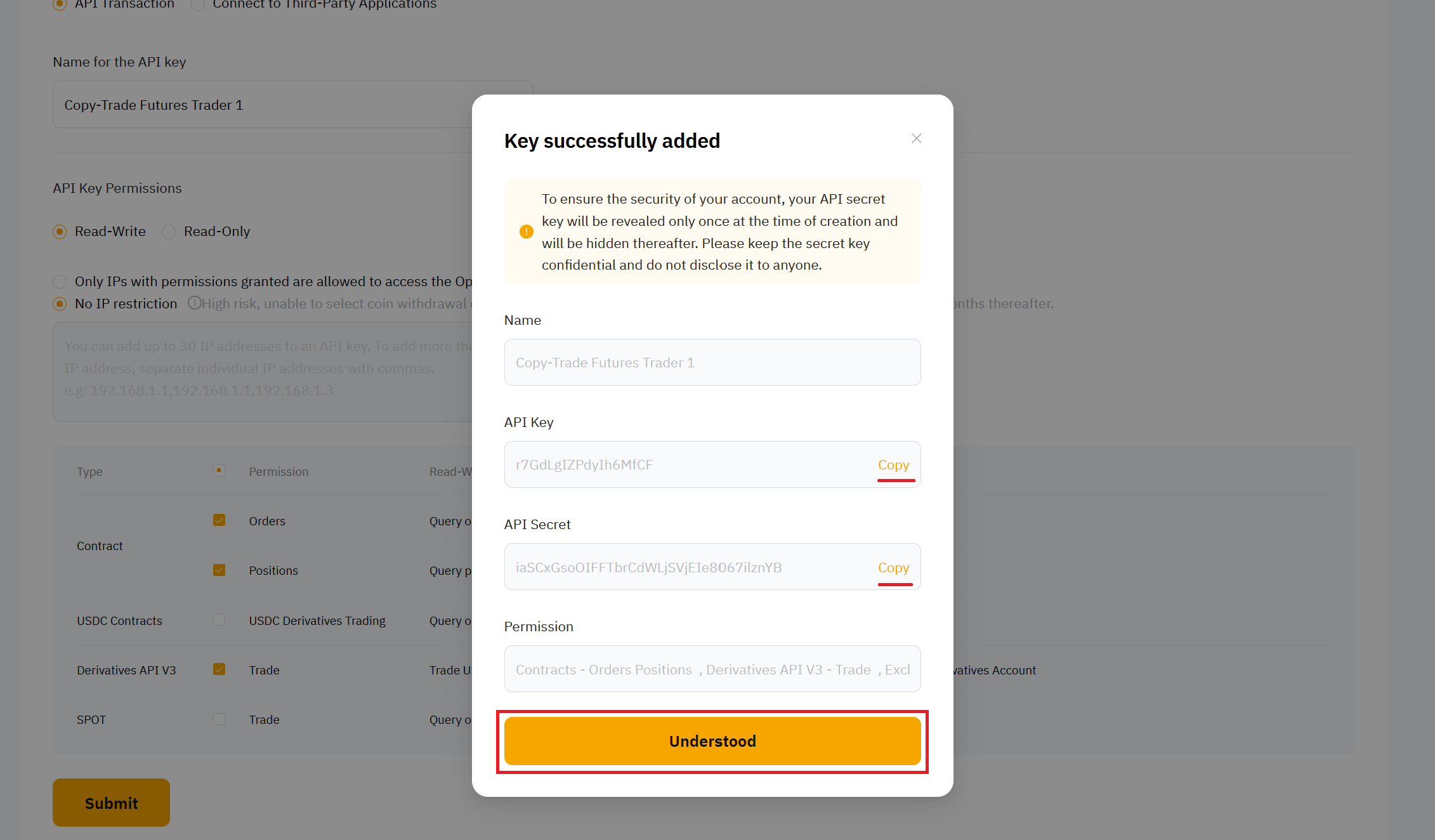The height and width of the screenshot is (840, 1435).
Task: Toggle the Positions permission checkbox
Action: [x=219, y=570]
